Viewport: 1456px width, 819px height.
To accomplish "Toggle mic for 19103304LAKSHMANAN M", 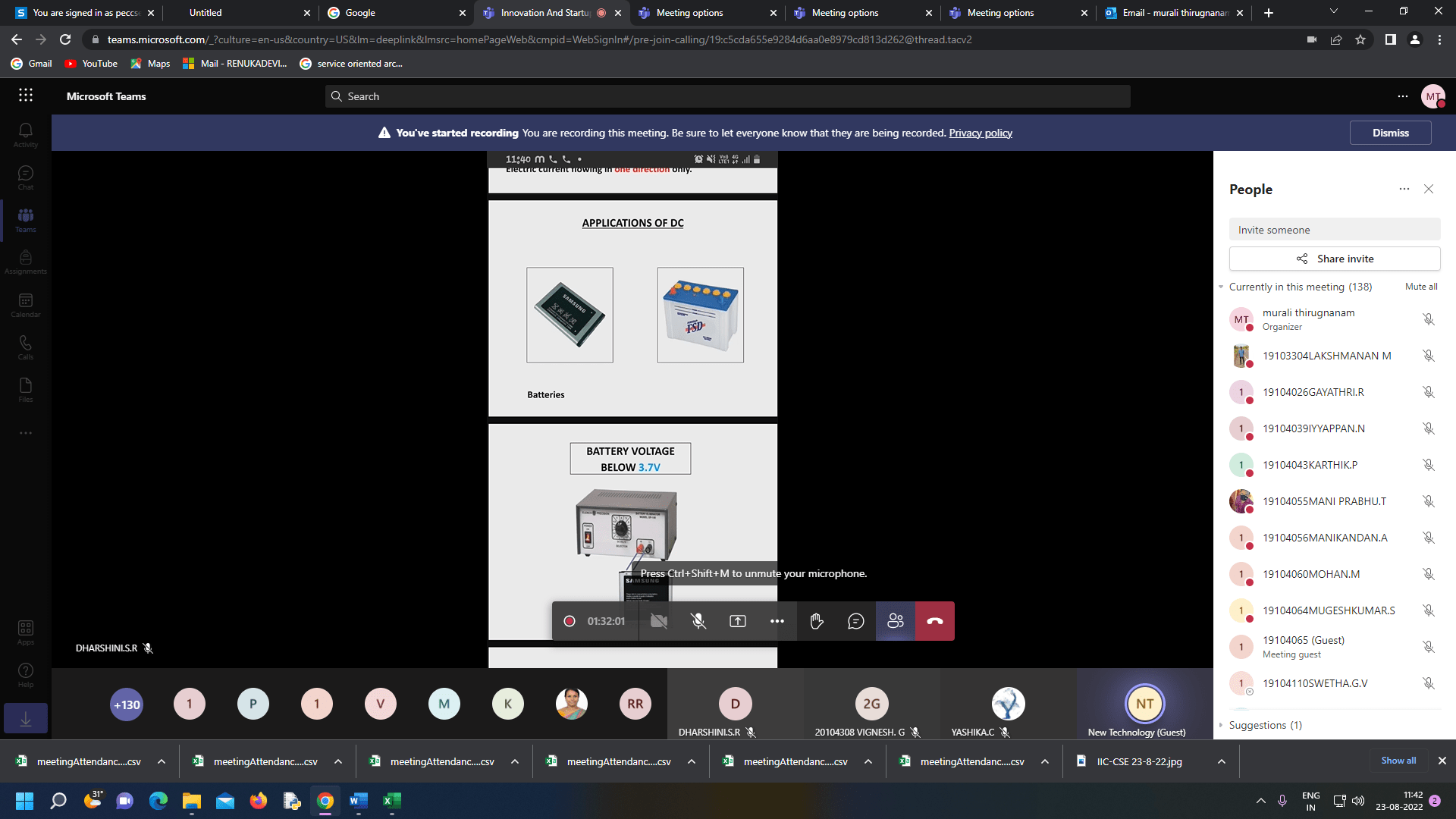I will pyautogui.click(x=1428, y=356).
